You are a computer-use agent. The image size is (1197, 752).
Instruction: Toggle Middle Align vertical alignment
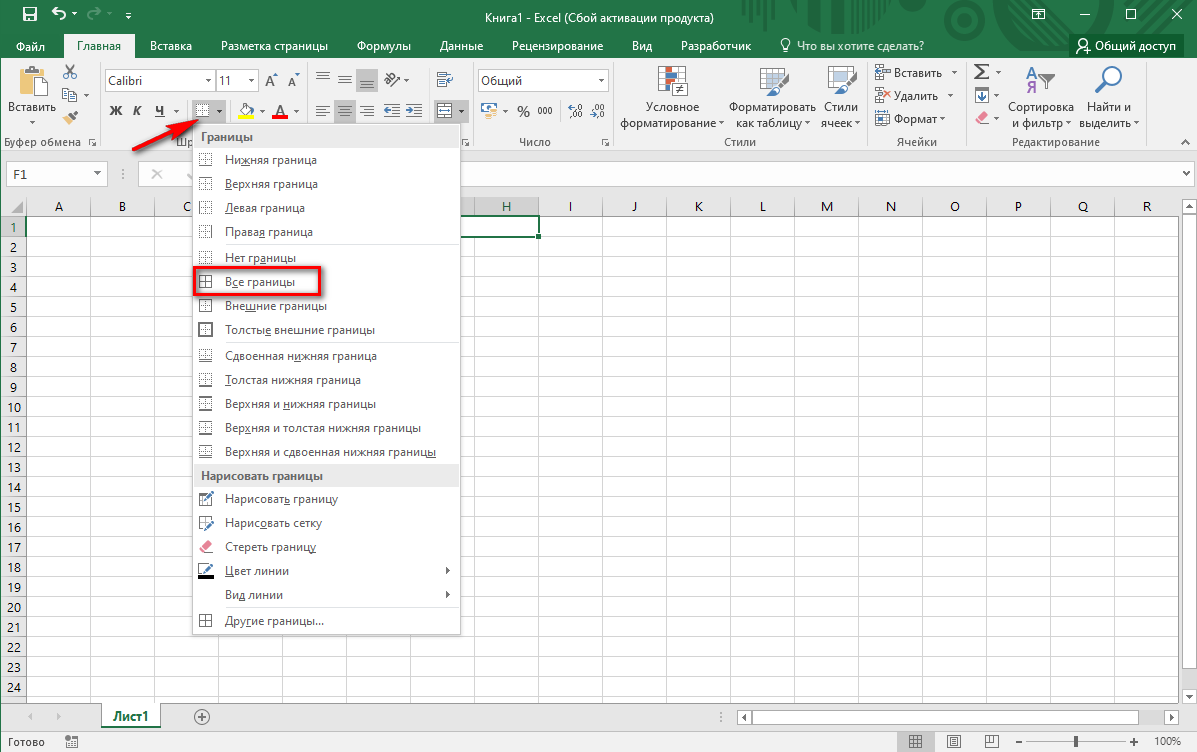[345, 79]
